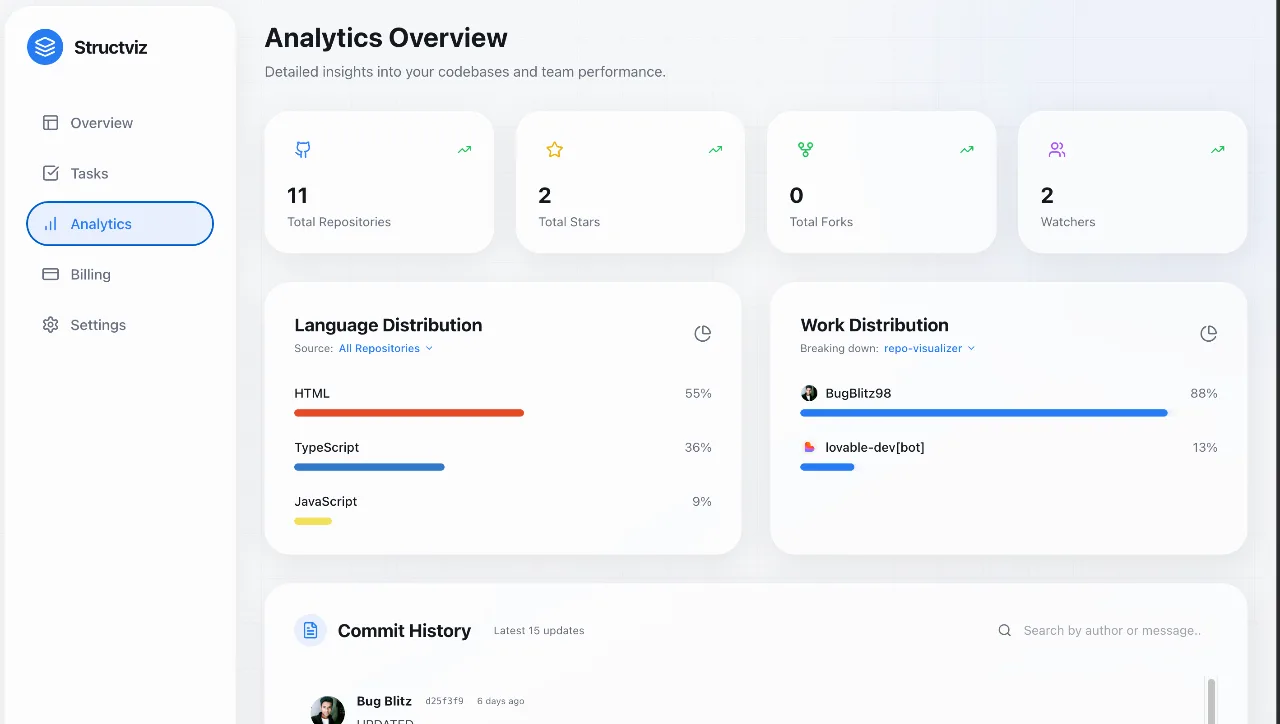Screen dimensions: 1280x724
Task: Open the All Repositories source dropdown
Action: point(386,349)
